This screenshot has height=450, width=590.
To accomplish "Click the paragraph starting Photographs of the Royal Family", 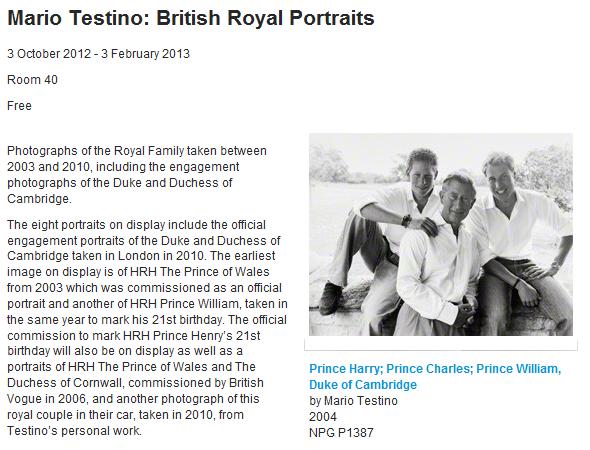I will (137, 175).
